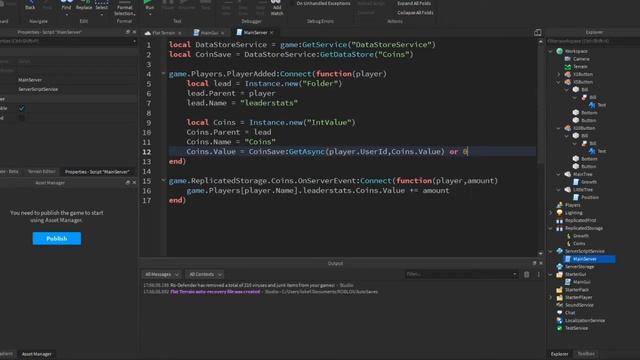This screenshot has height=360, width=640.
Task: Click the Back navigate button
Action: pos(30,6)
